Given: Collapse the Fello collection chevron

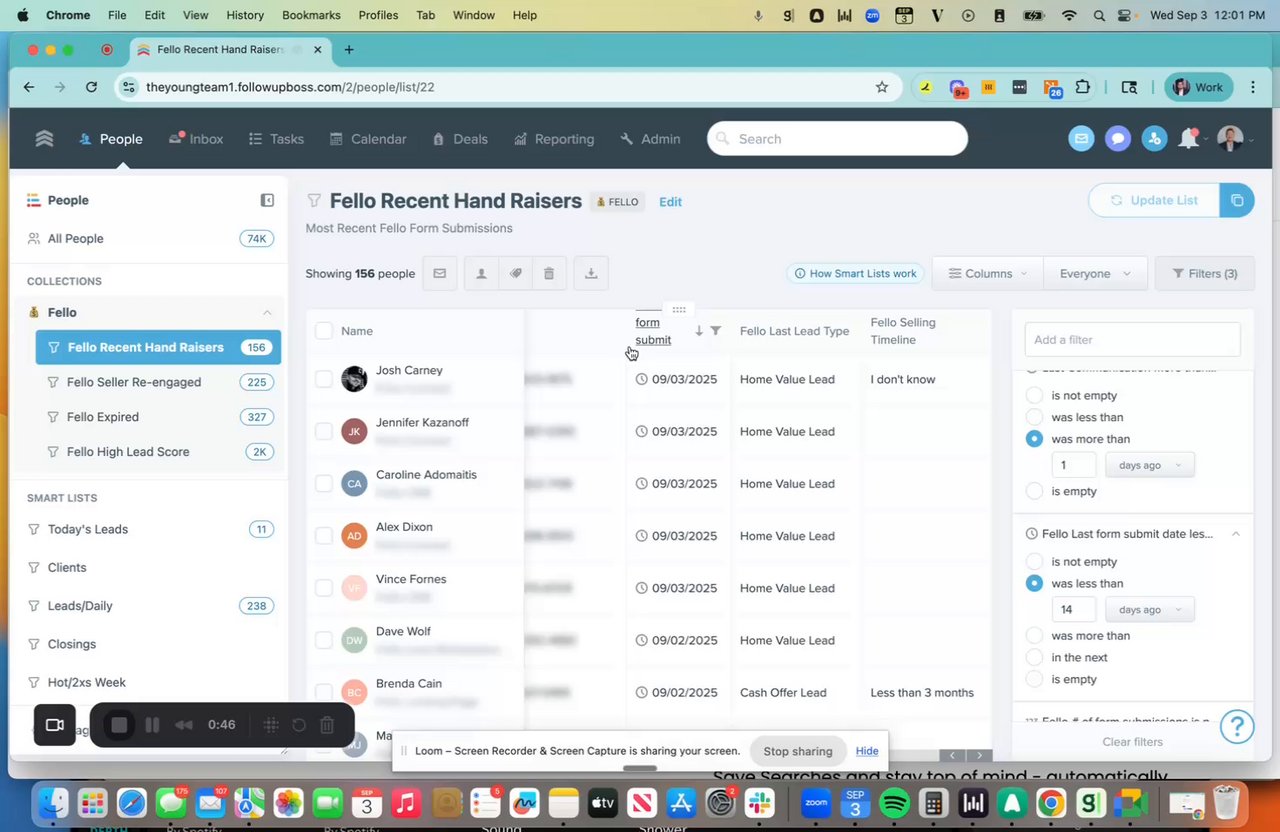Looking at the screenshot, I should click(267, 313).
